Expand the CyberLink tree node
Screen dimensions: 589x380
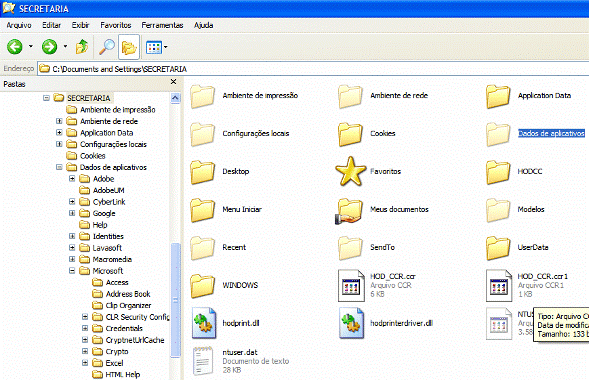coord(72,202)
